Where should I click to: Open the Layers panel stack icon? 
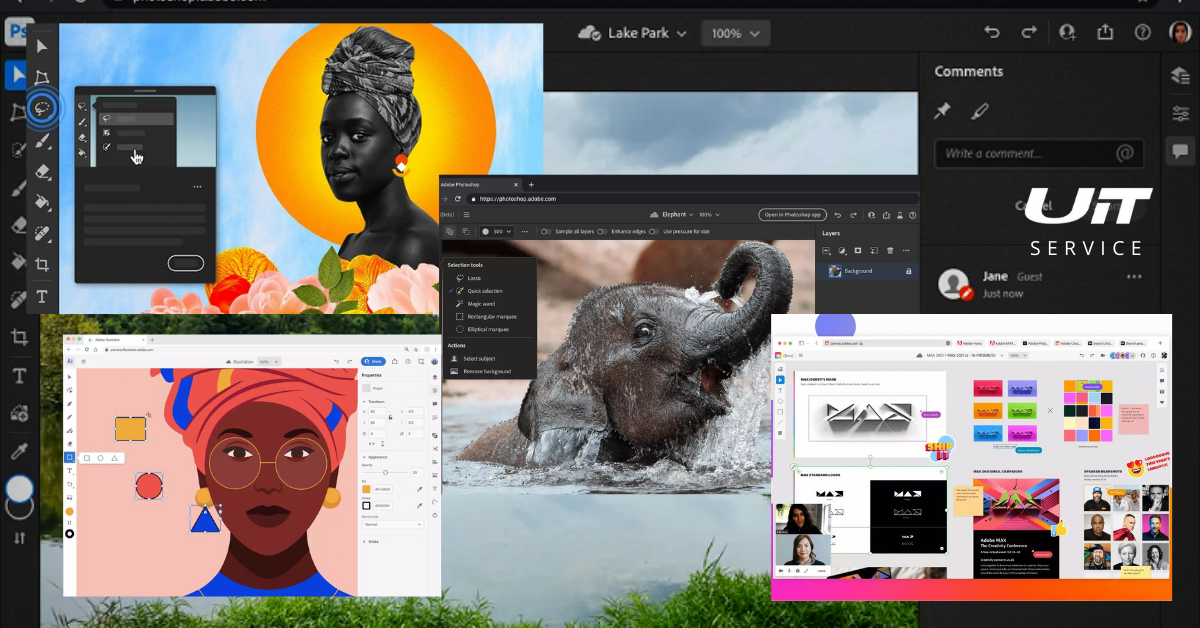coord(1180,76)
